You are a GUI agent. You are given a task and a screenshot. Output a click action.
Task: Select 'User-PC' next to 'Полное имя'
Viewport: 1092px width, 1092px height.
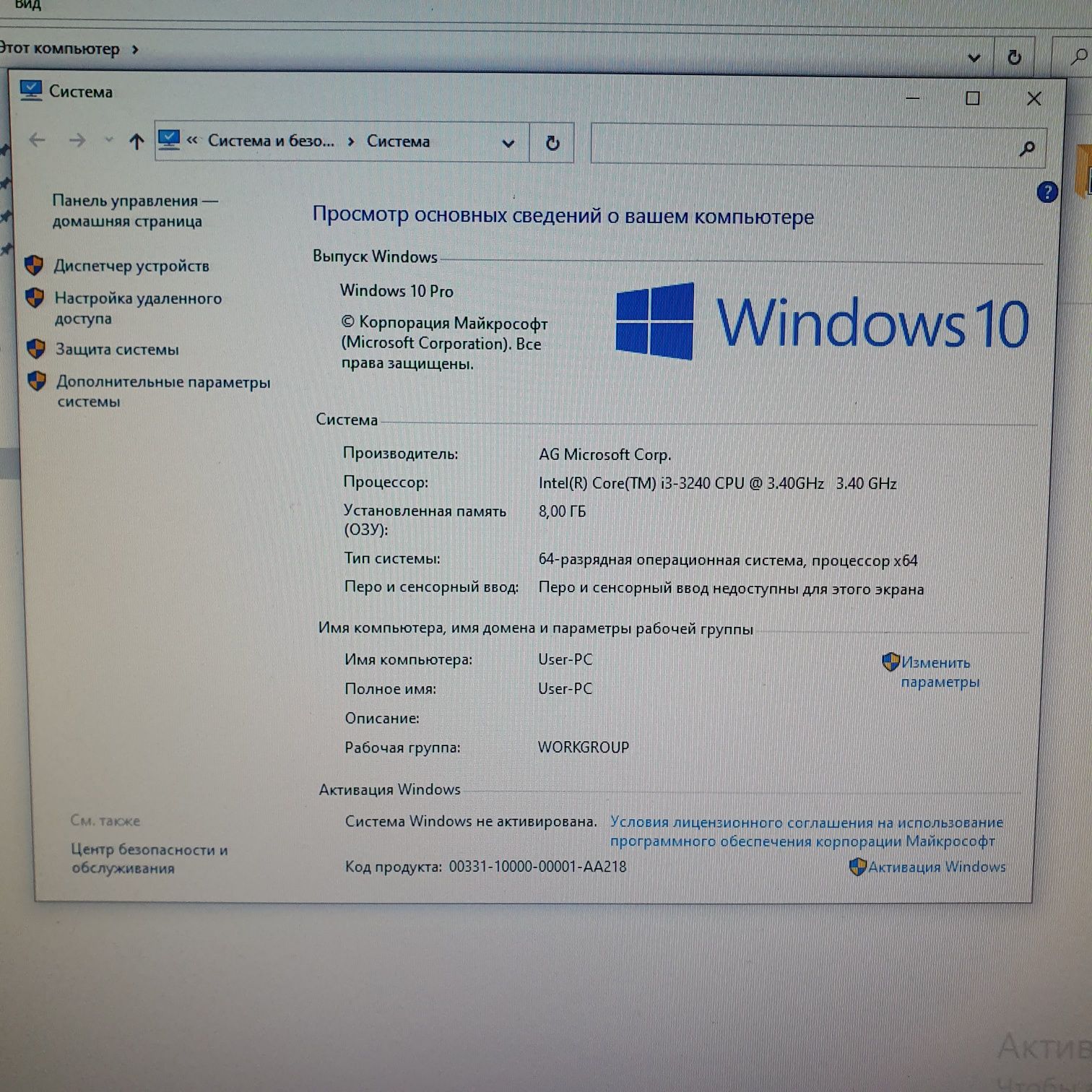click(x=565, y=688)
